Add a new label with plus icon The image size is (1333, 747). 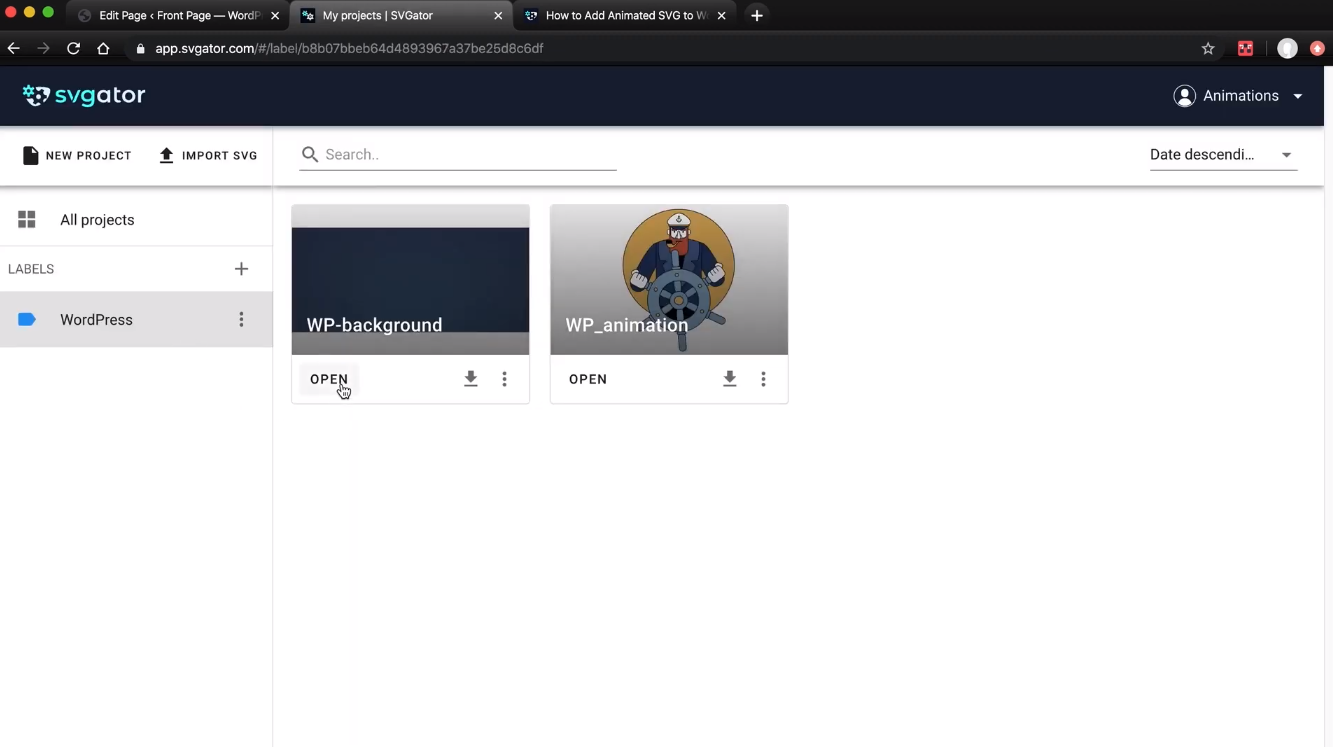tap(241, 269)
